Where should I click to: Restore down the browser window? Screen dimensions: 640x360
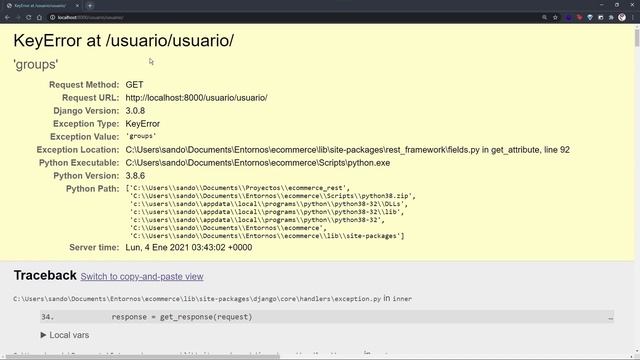click(x=617, y=5)
